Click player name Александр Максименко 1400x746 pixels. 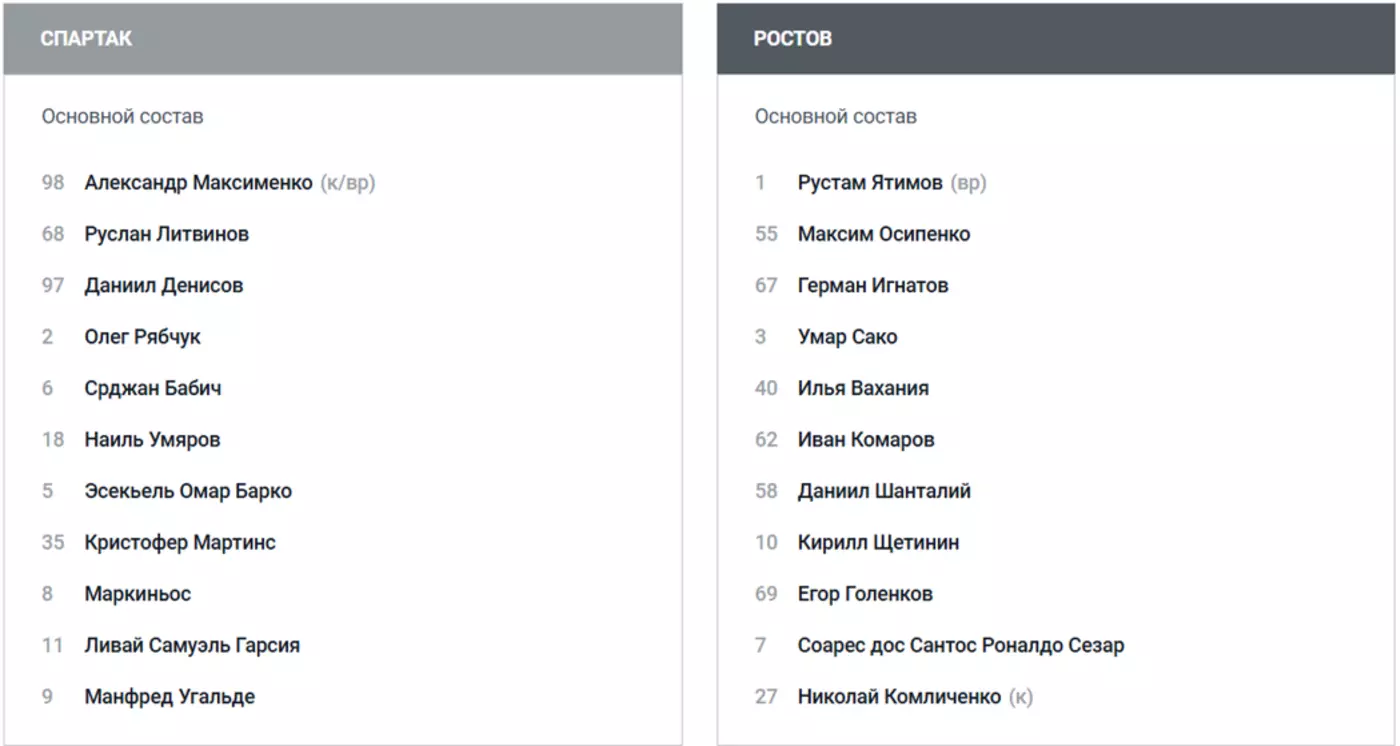(x=198, y=183)
